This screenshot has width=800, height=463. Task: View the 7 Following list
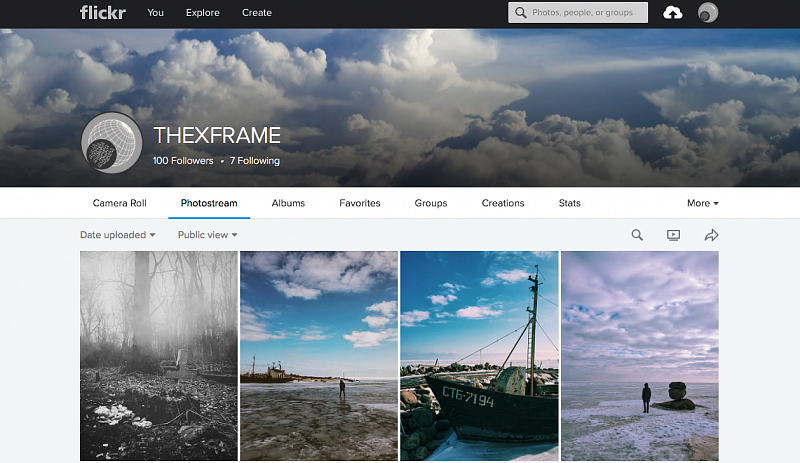(x=255, y=160)
